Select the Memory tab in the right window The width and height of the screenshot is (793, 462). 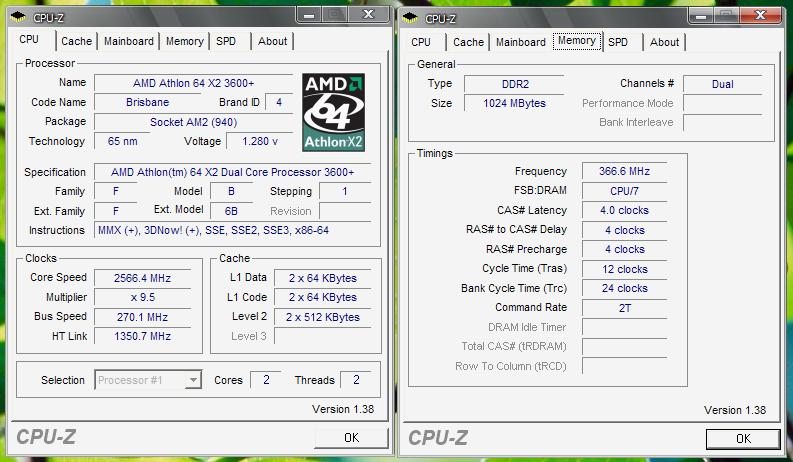[x=577, y=41]
